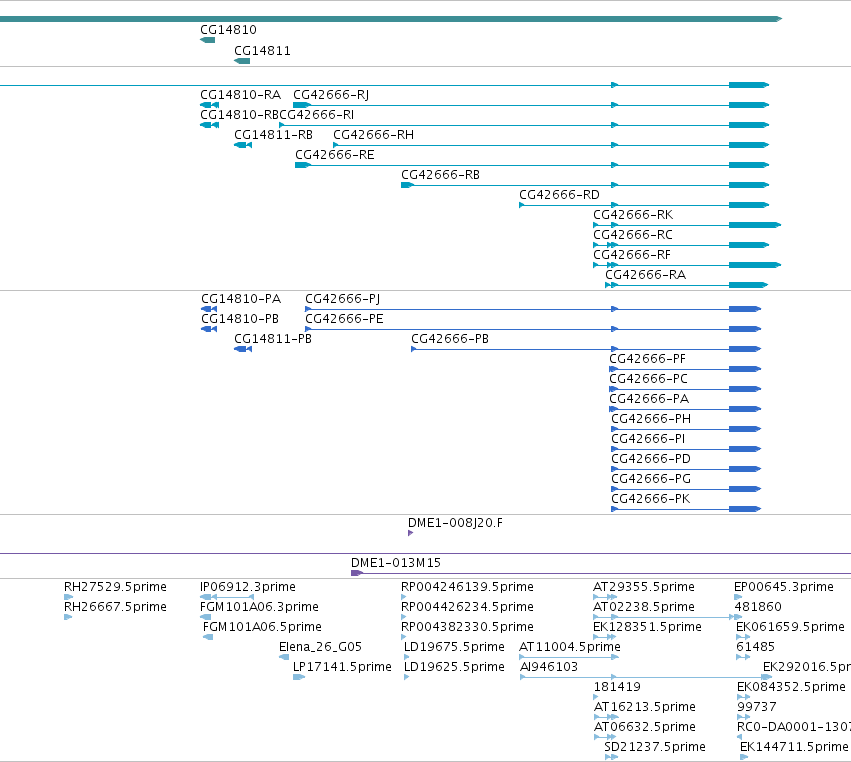Select the CG42666-RC transcript

(633, 236)
